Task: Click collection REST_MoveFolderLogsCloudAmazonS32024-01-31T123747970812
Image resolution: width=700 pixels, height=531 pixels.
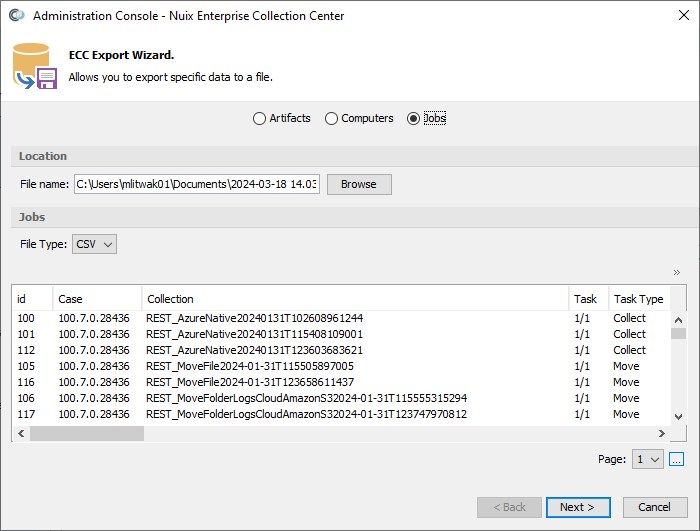Action: [x=306, y=414]
